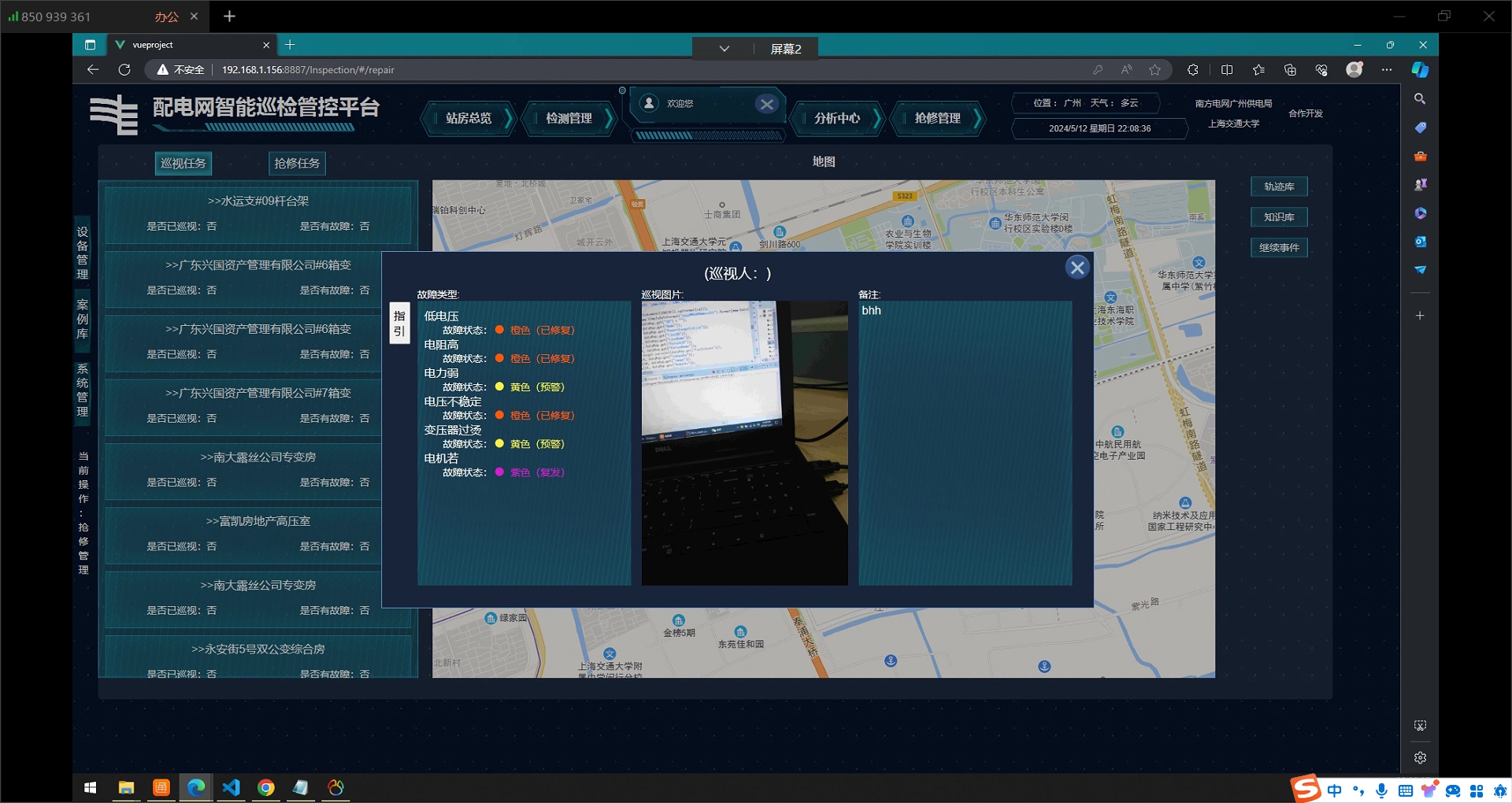This screenshot has width=1512, height=803.
Task: Open the Edge sidebar shopping tag icon
Action: 1420,128
